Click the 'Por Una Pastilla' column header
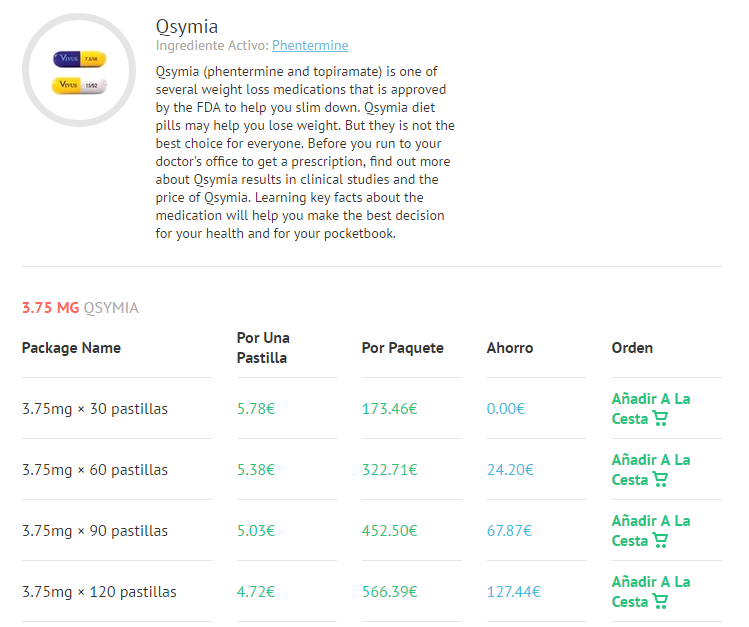The image size is (749, 627). [263, 347]
